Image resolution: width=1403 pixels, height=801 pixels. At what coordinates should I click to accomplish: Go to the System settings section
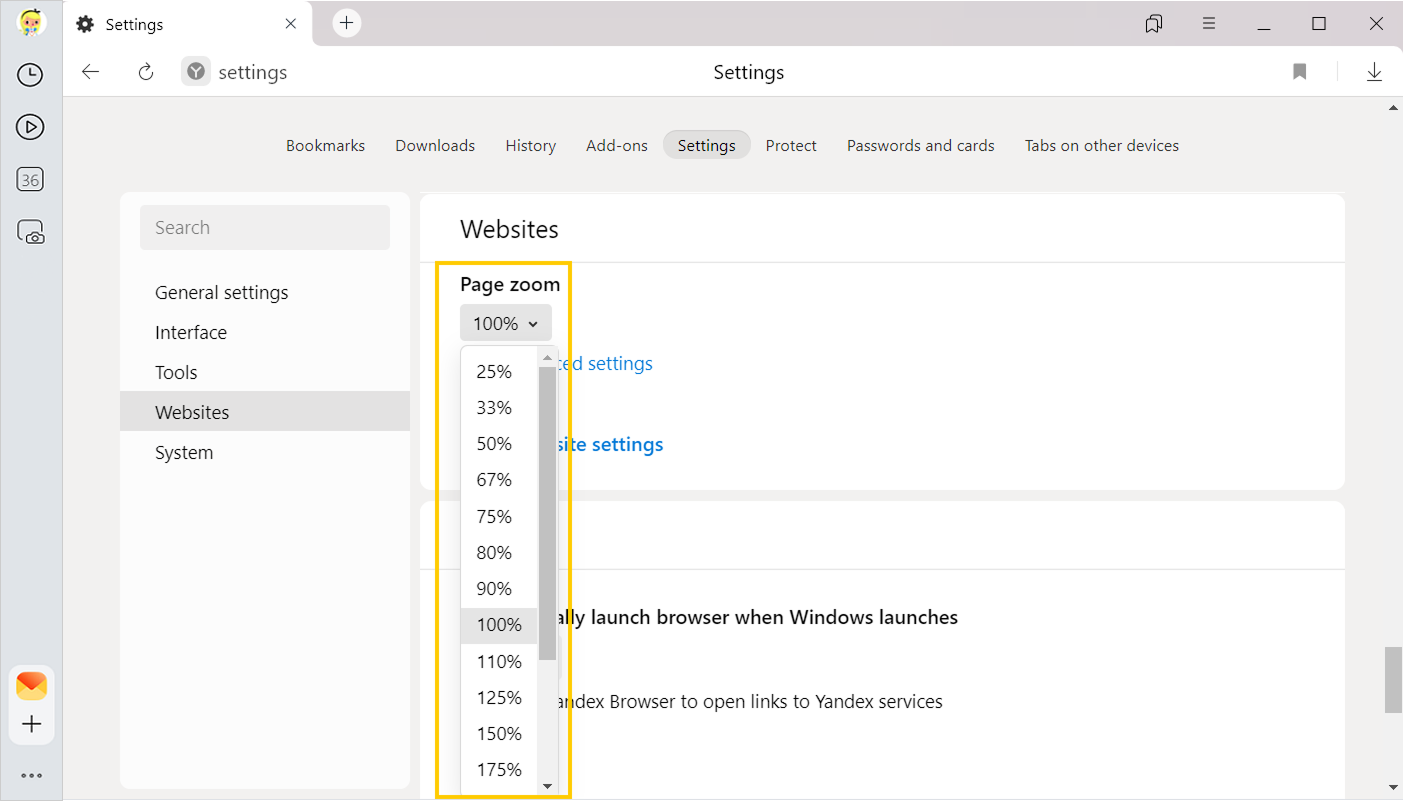[x=184, y=452]
